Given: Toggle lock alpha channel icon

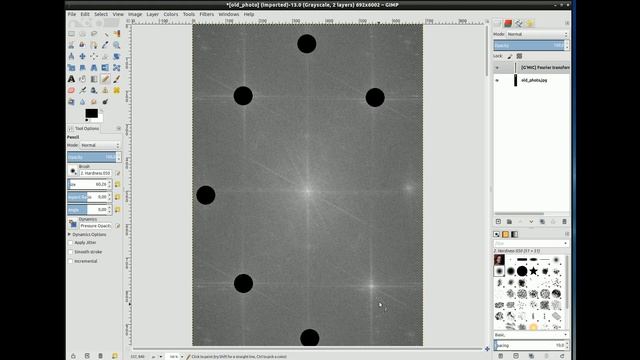Looking at the screenshot, I should click(519, 56).
